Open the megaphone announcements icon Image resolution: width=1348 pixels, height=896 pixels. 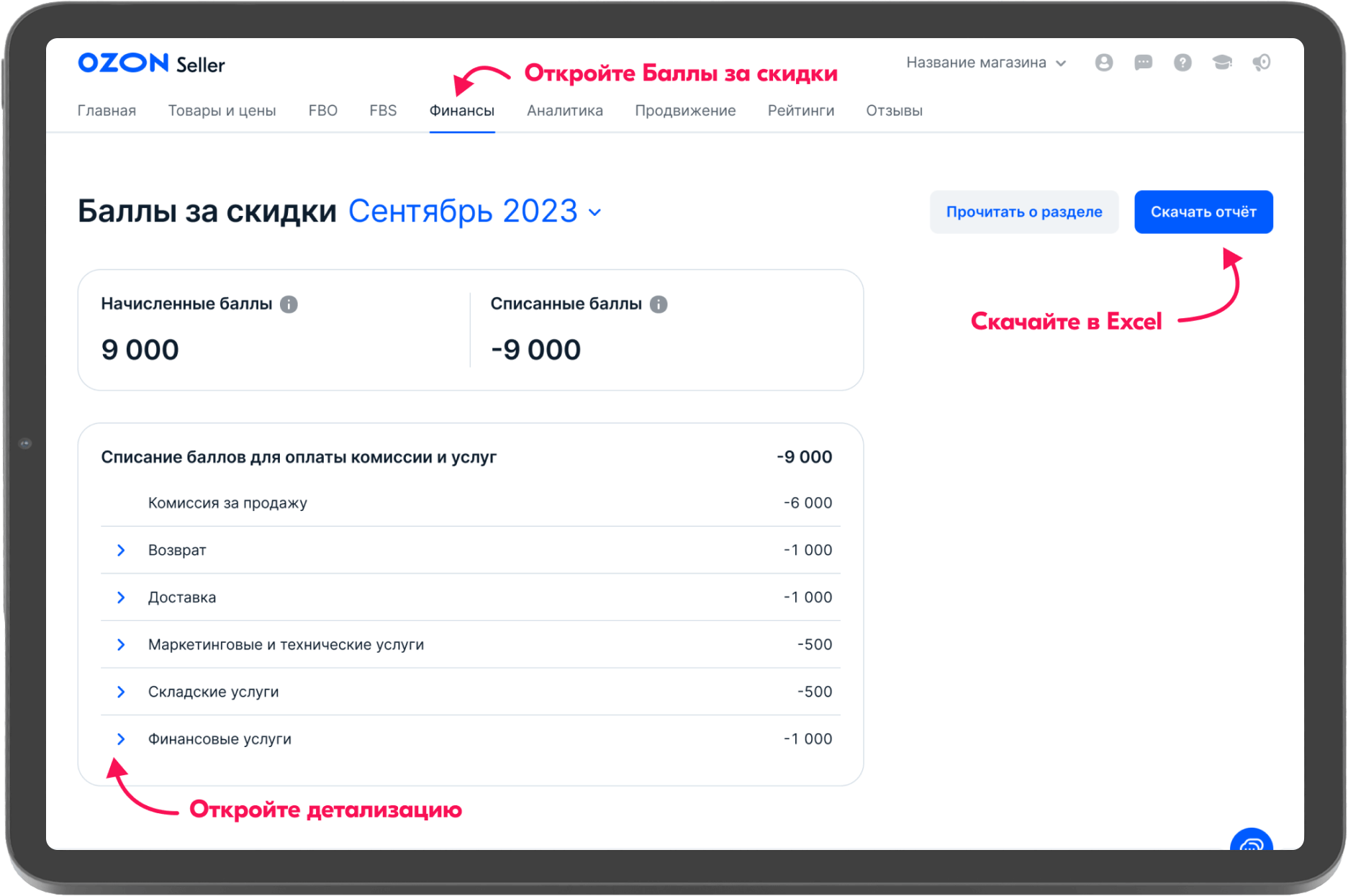pos(1262,63)
